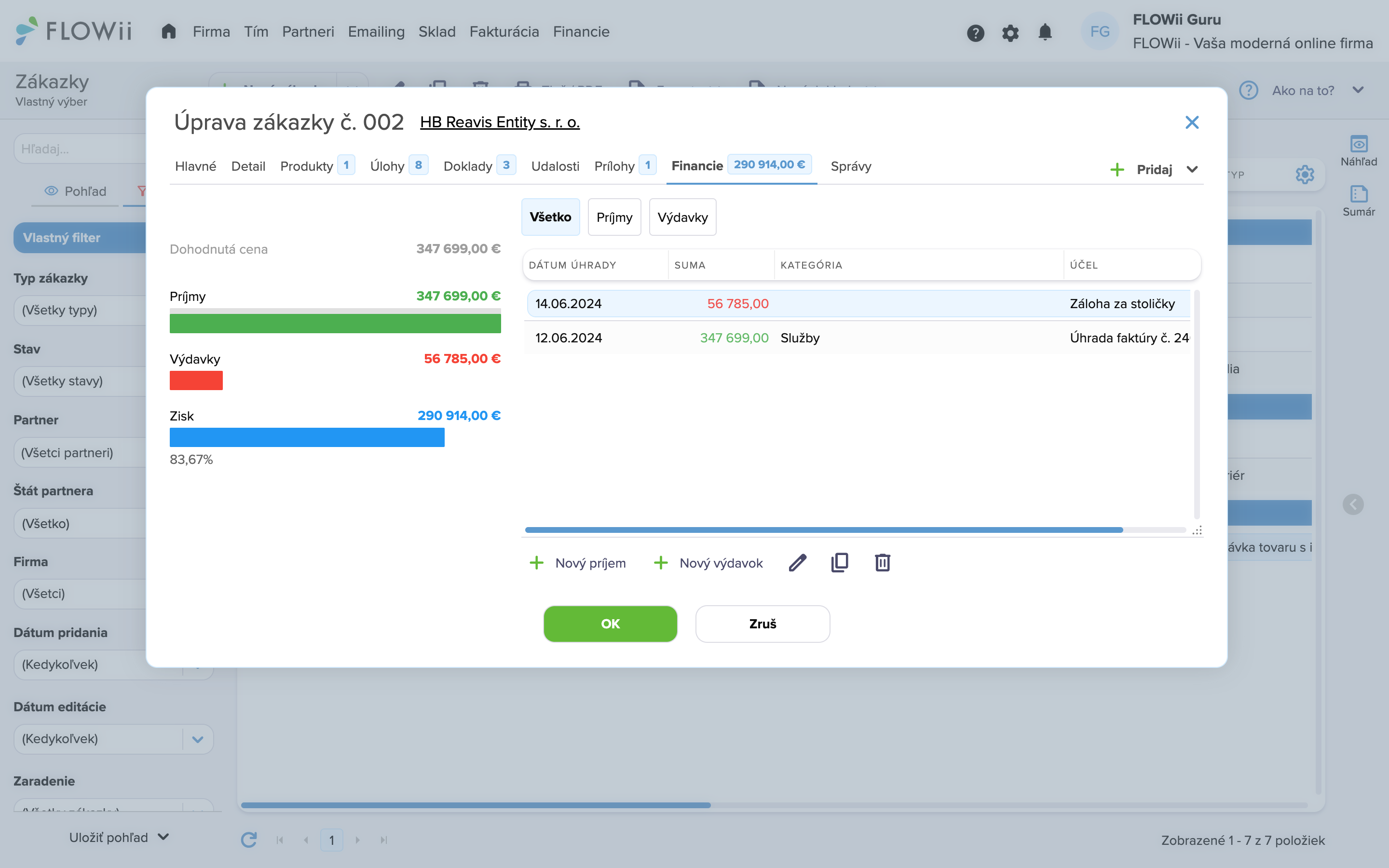Open the FG user avatar

1100,31
